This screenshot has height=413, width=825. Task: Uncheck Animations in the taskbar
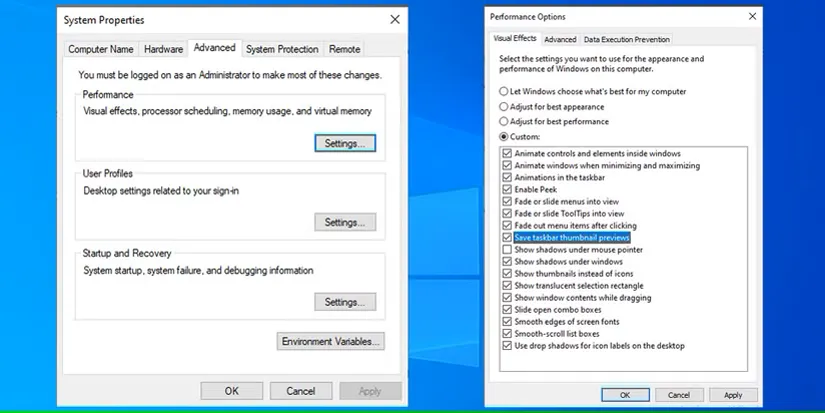tap(507, 178)
